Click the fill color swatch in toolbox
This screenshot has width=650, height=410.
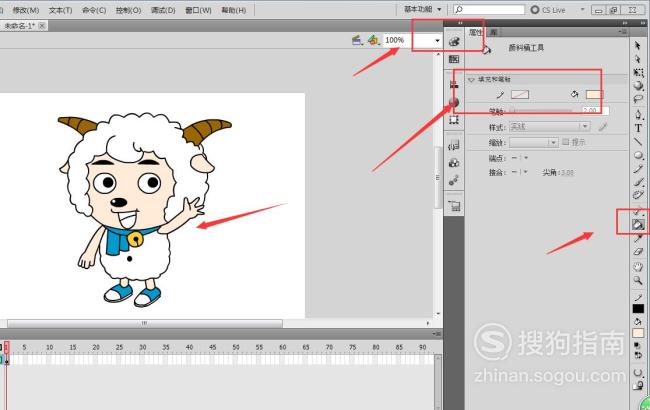(x=638, y=333)
